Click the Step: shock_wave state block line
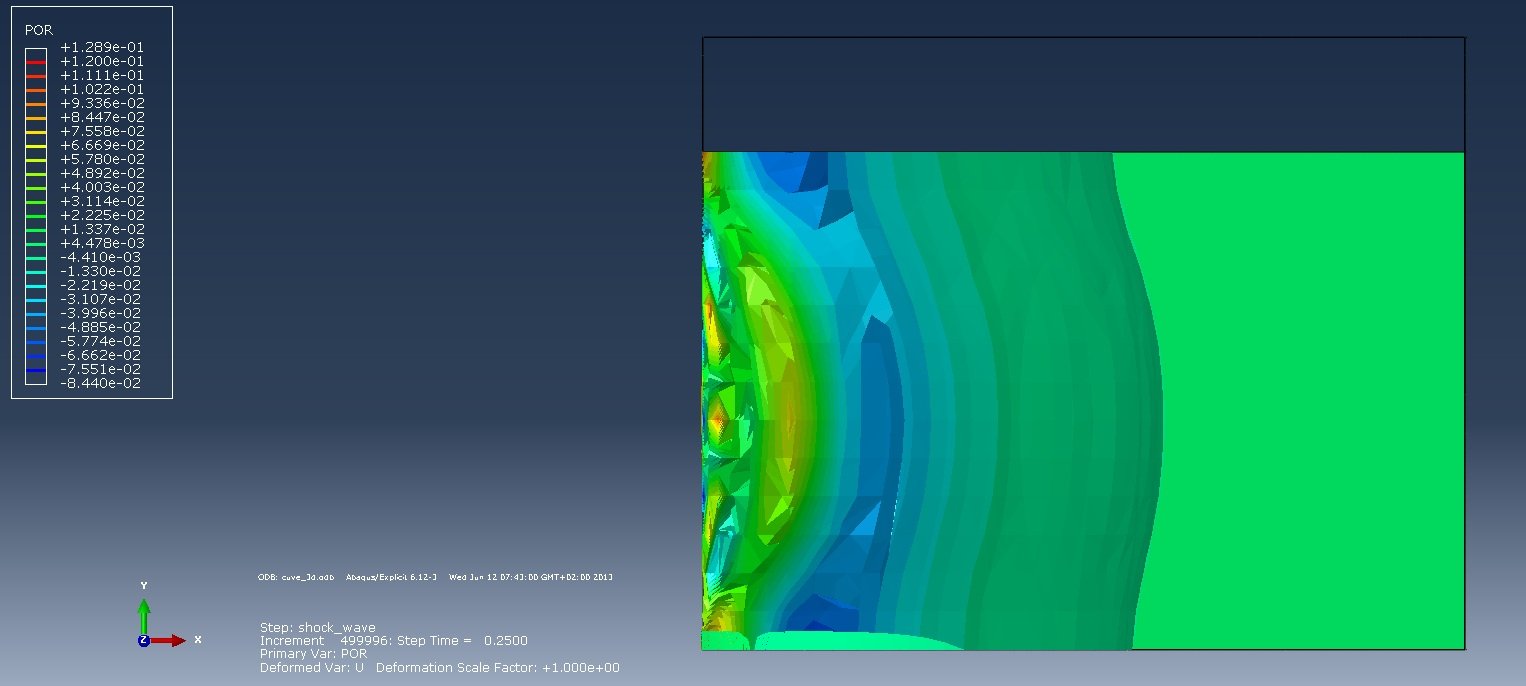Viewport: 1526px width, 686px height. pyautogui.click(x=317, y=628)
